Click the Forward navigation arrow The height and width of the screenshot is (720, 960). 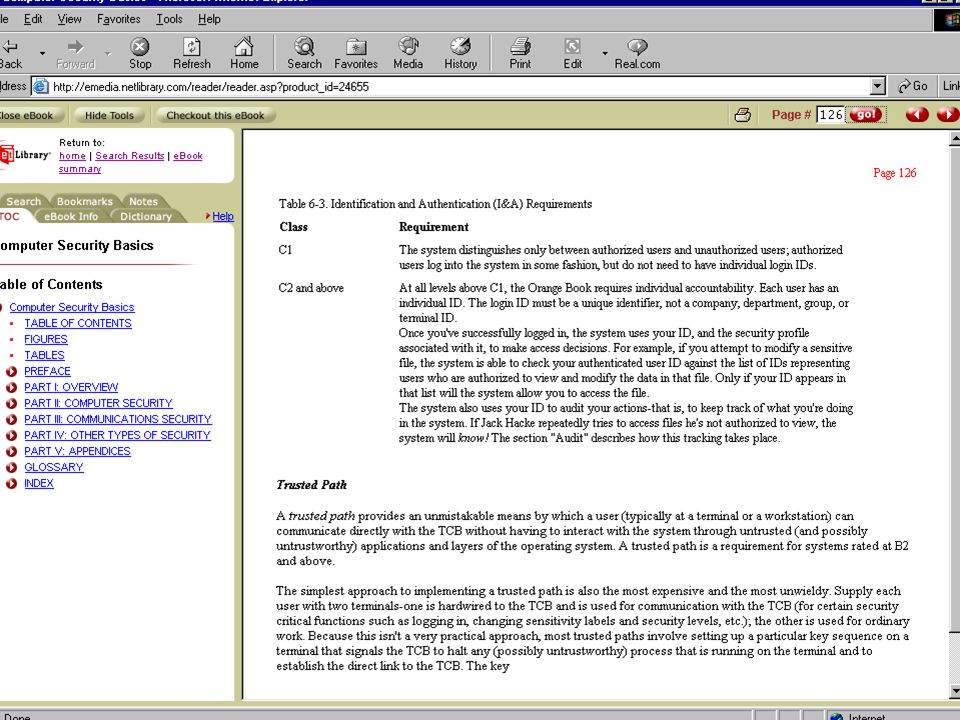75,53
